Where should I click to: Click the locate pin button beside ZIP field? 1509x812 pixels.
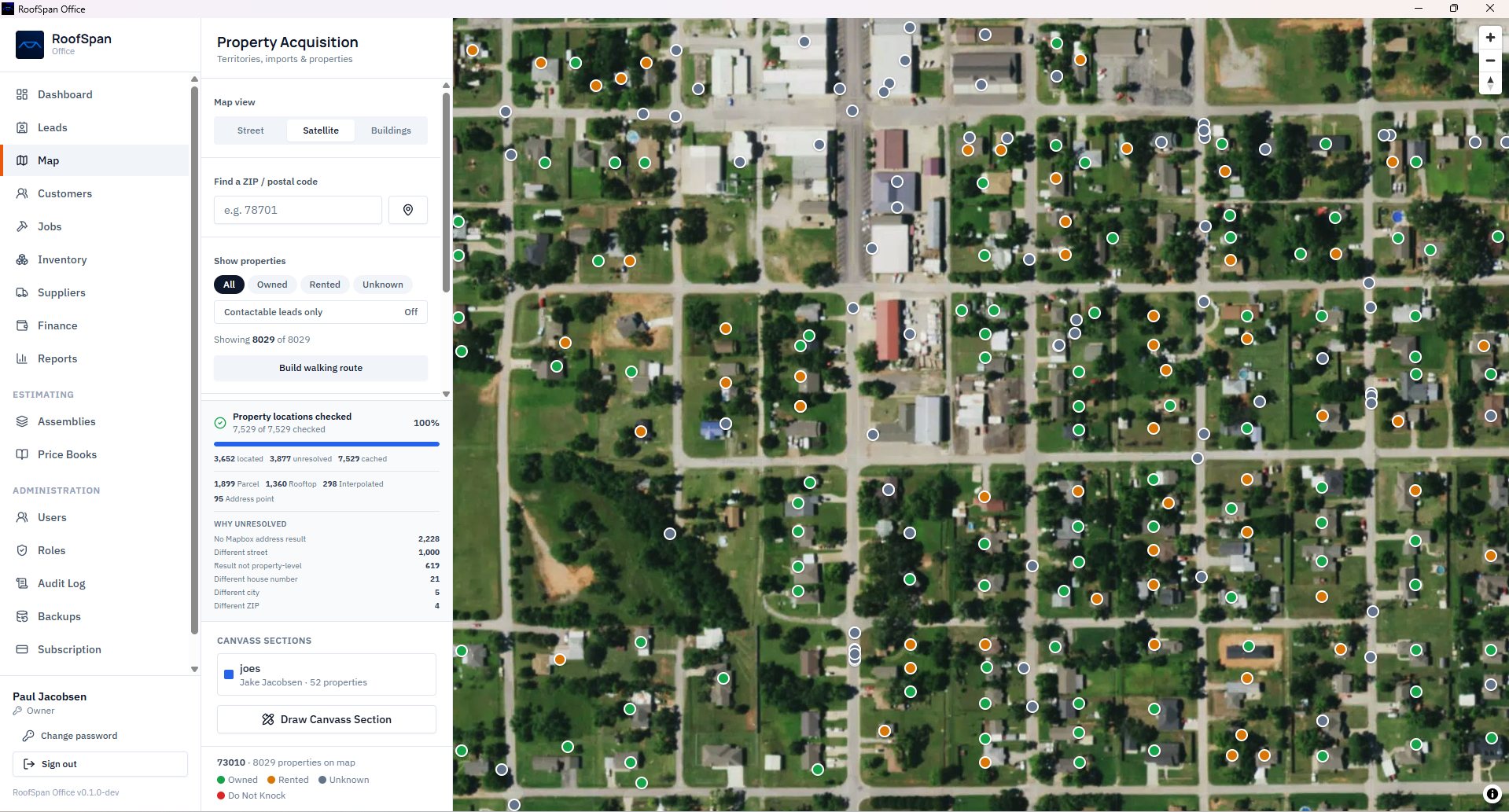click(408, 210)
